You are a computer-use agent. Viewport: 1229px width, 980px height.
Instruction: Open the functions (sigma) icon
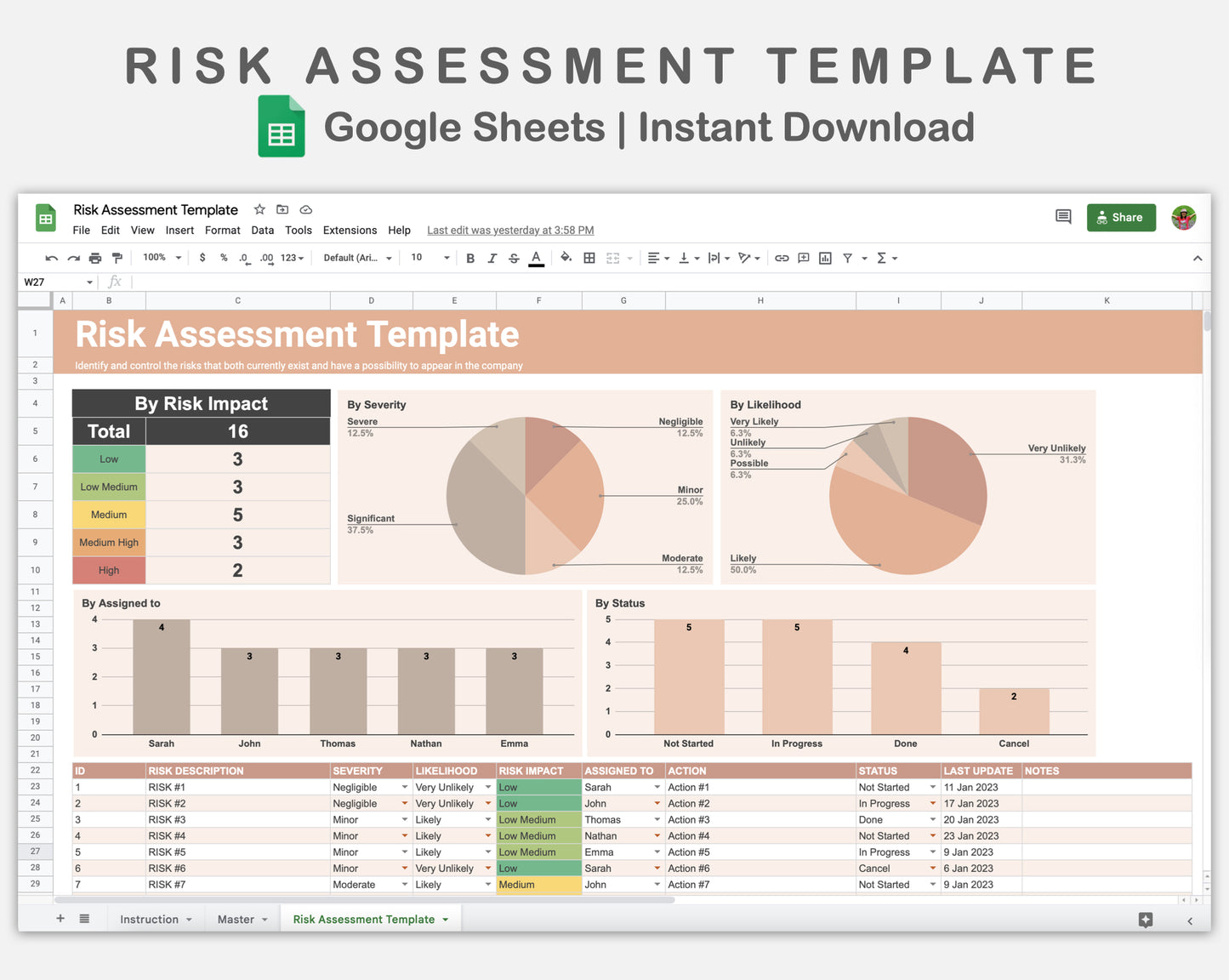point(884,258)
